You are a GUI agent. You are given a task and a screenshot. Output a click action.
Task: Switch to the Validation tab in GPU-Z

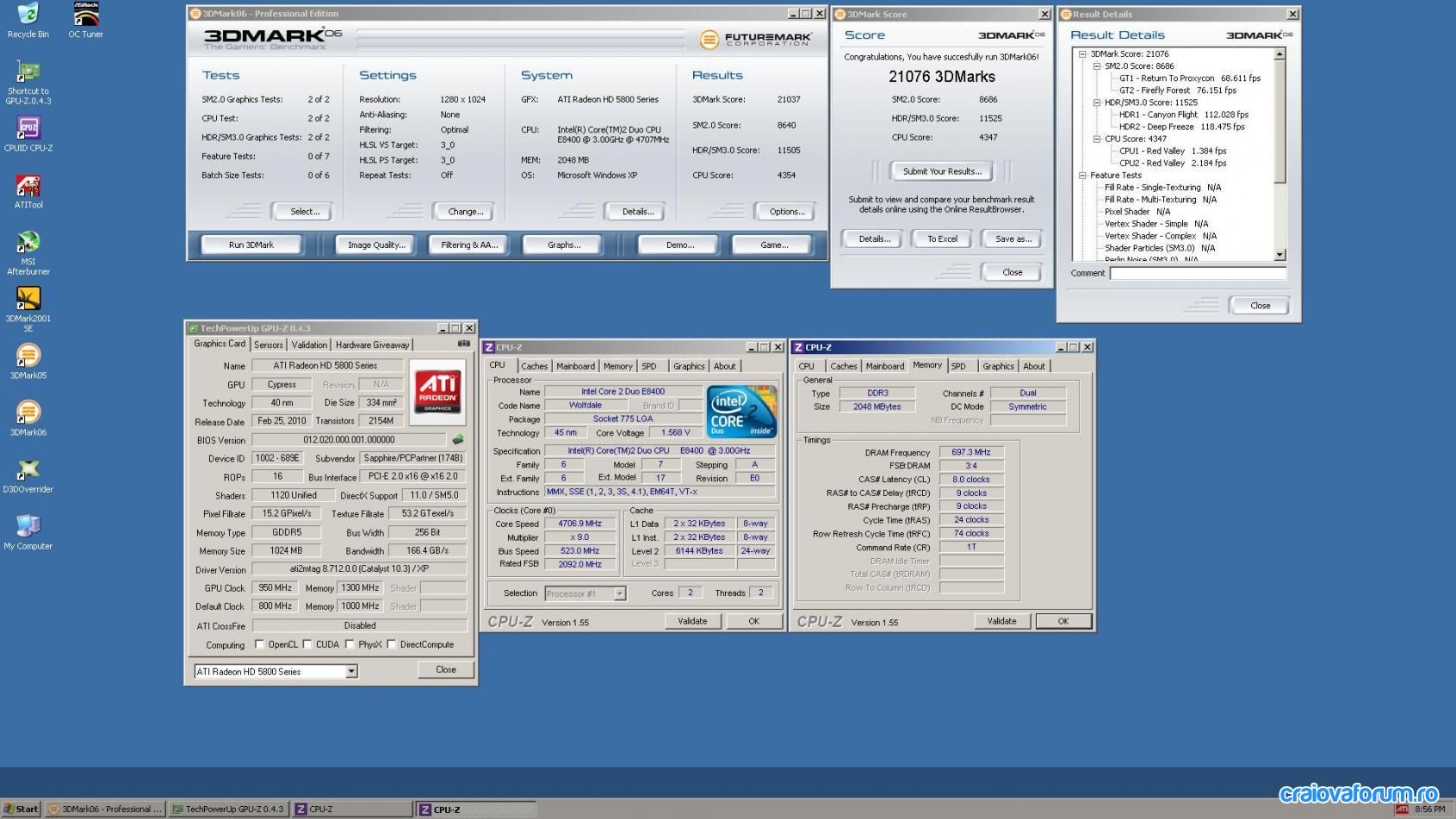point(309,345)
